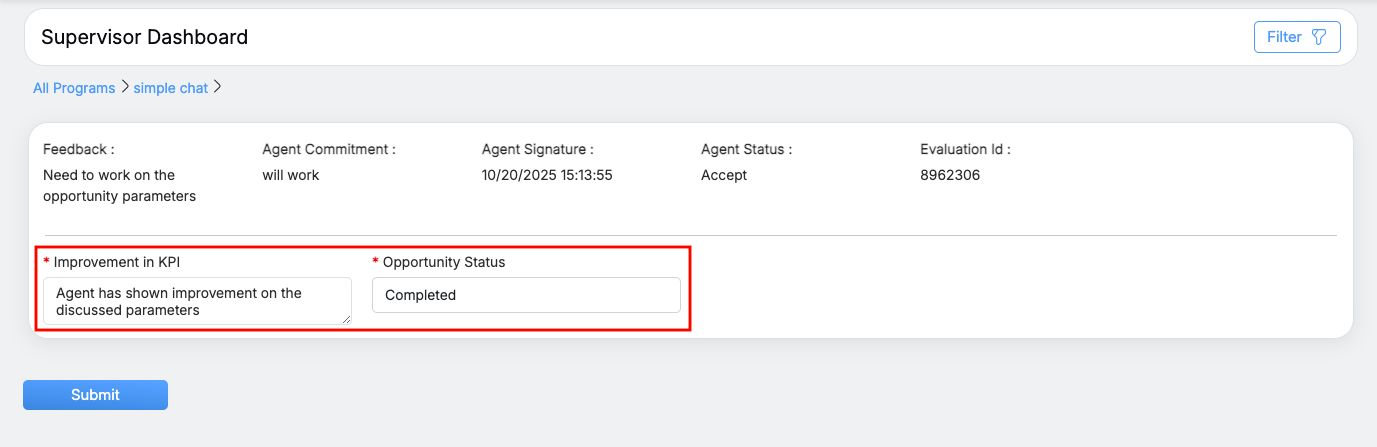Image resolution: width=1377 pixels, height=447 pixels.
Task: Focus the Improvement in KPI text area
Action: click(197, 301)
